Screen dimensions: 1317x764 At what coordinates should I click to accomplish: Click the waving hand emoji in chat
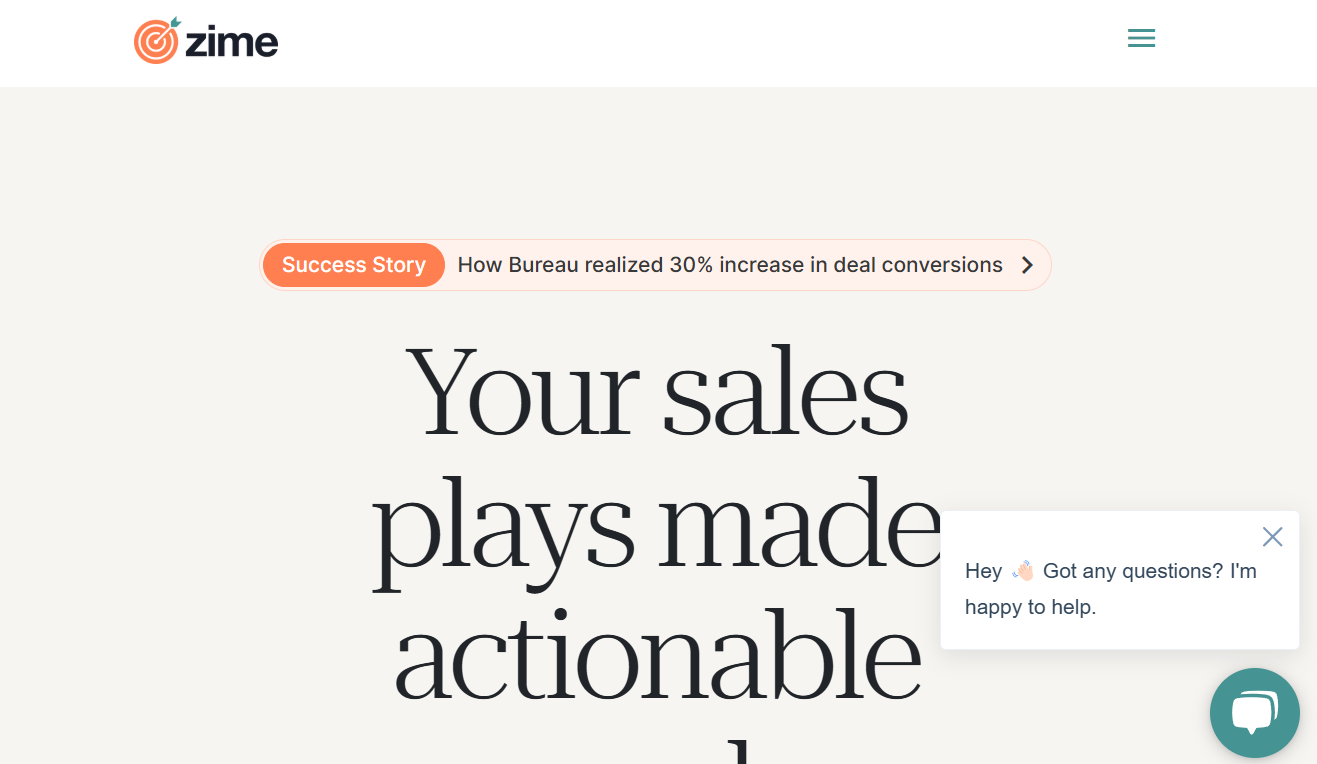pyautogui.click(x=1022, y=571)
